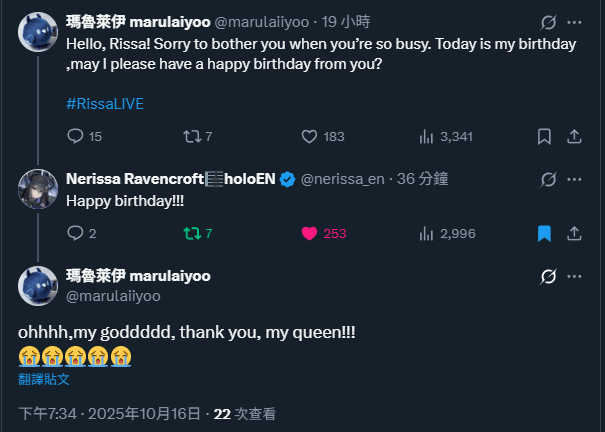The height and width of the screenshot is (432, 605).
Task: Click the 翻譯貼文 translate post link
Action: point(44,379)
